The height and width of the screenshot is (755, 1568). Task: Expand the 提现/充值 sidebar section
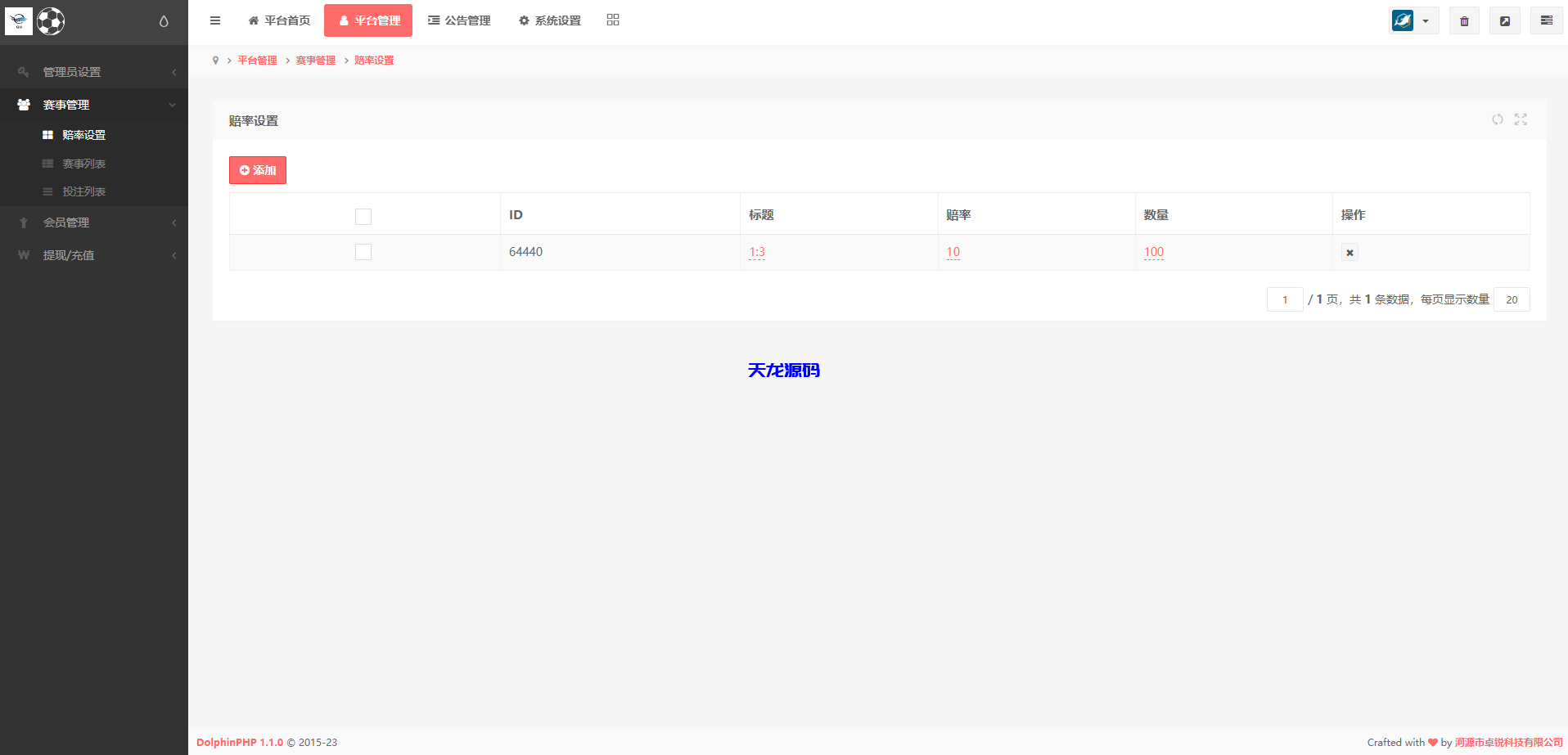tap(94, 255)
